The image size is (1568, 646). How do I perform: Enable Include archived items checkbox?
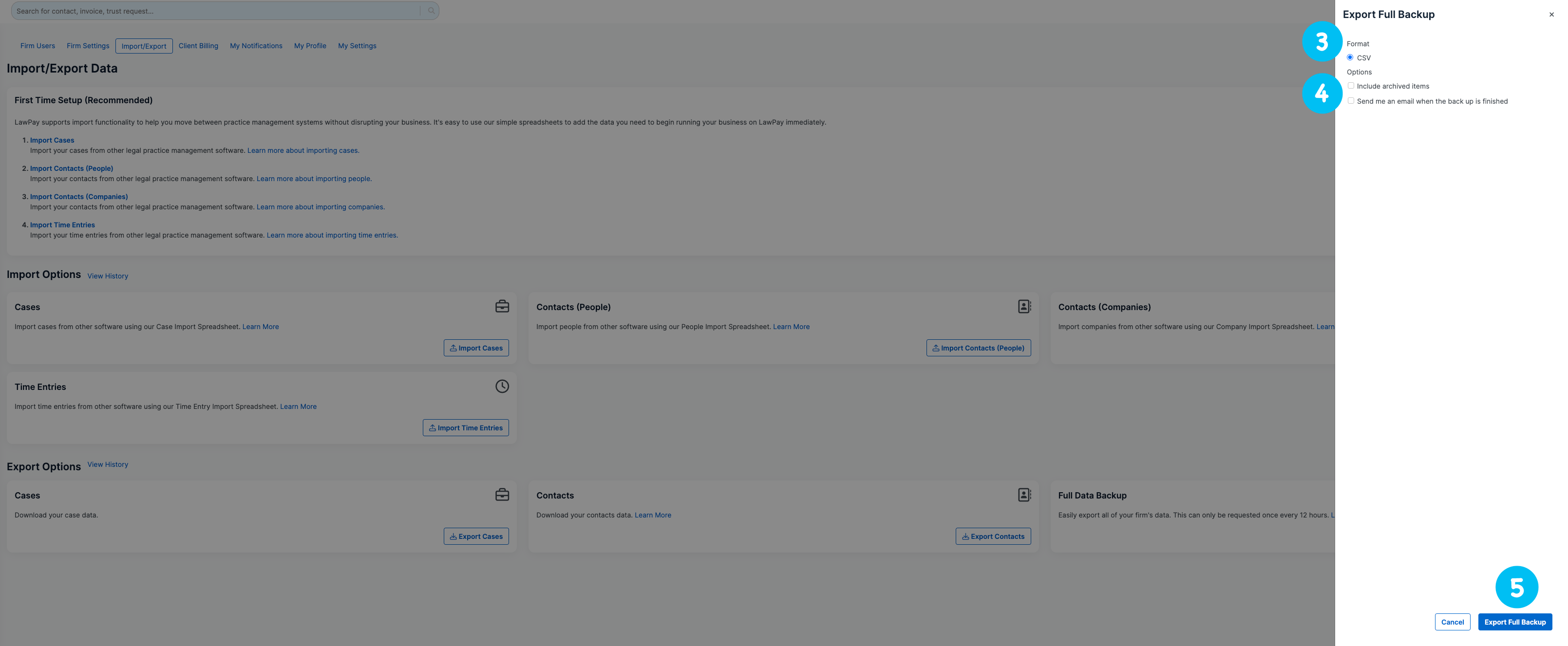tap(1351, 86)
